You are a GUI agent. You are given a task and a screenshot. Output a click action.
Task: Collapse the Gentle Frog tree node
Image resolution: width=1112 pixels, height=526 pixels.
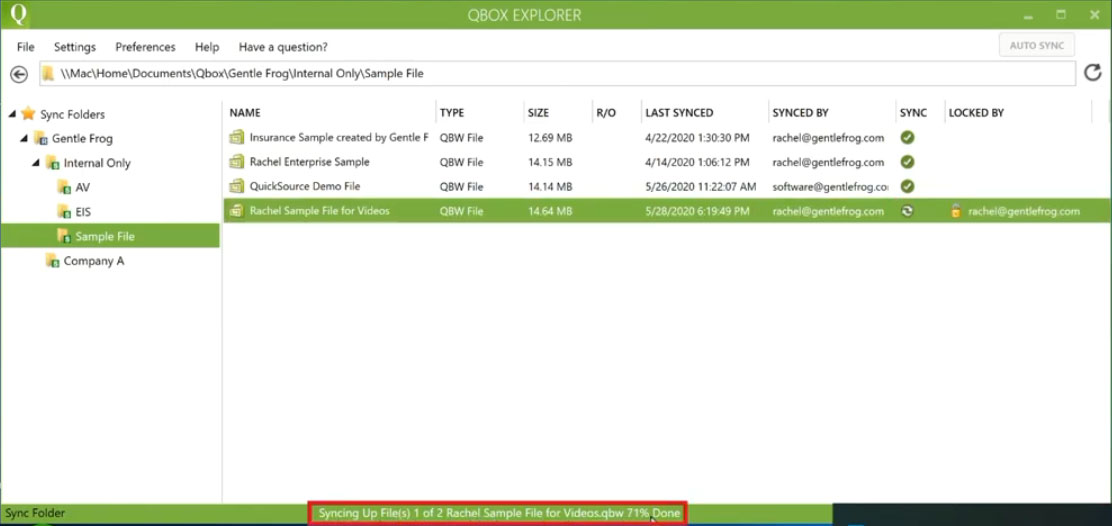point(24,139)
